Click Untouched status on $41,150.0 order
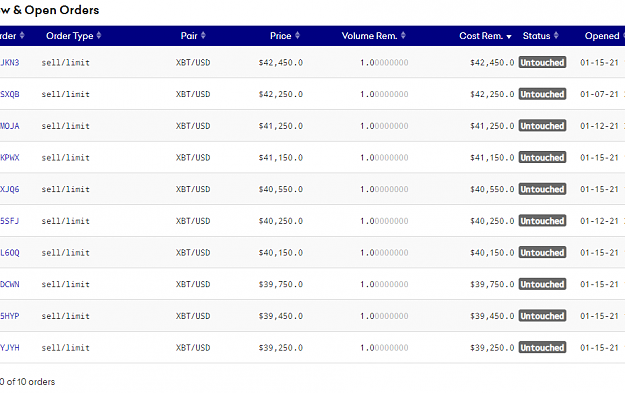625x393 pixels. pos(542,157)
